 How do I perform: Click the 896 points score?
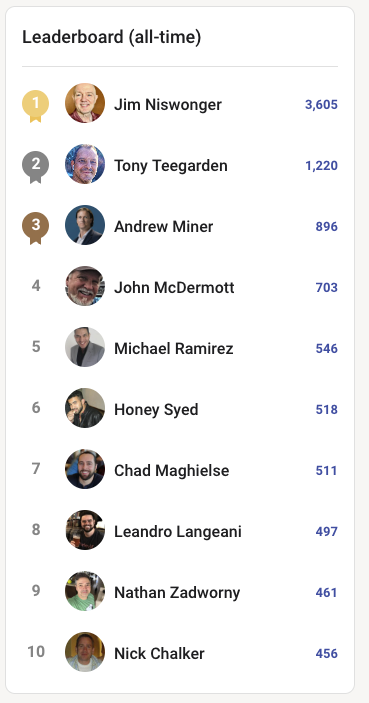[x=326, y=226]
